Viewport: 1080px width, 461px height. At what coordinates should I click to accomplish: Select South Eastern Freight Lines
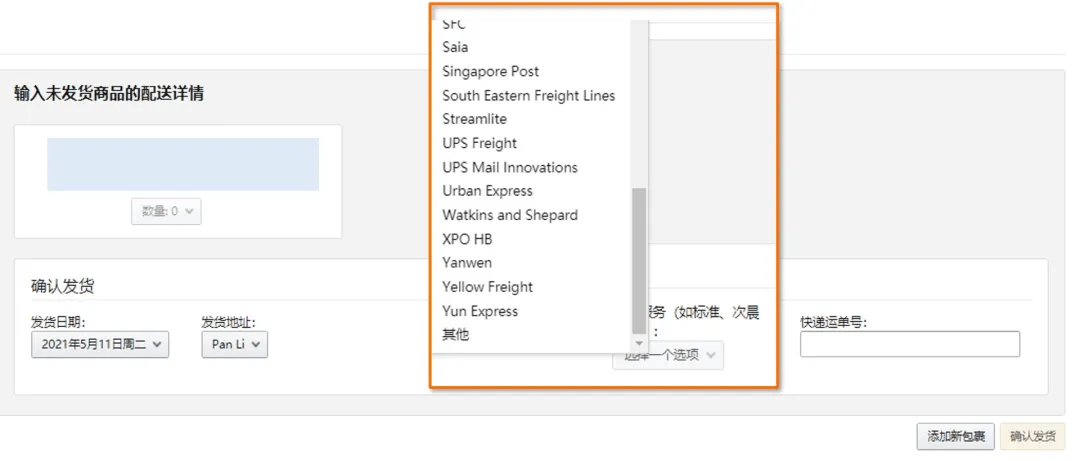[528, 95]
